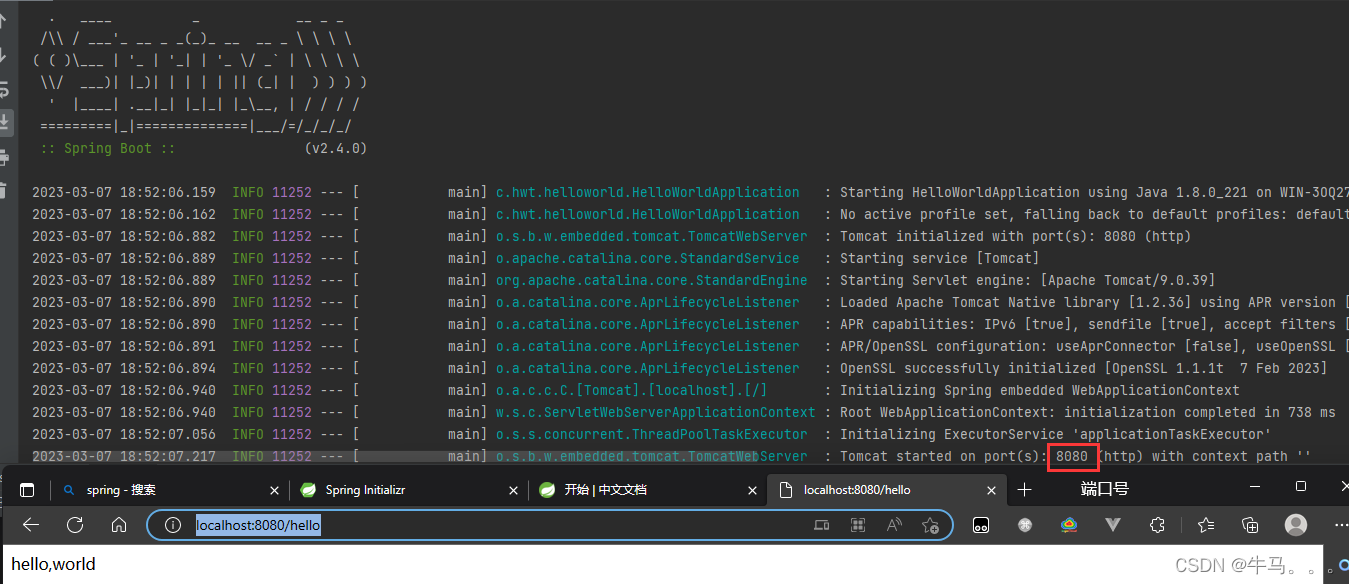The image size is (1349, 584).
Task: Click the clear all trash icon in console sidebar
Action: 4,189
